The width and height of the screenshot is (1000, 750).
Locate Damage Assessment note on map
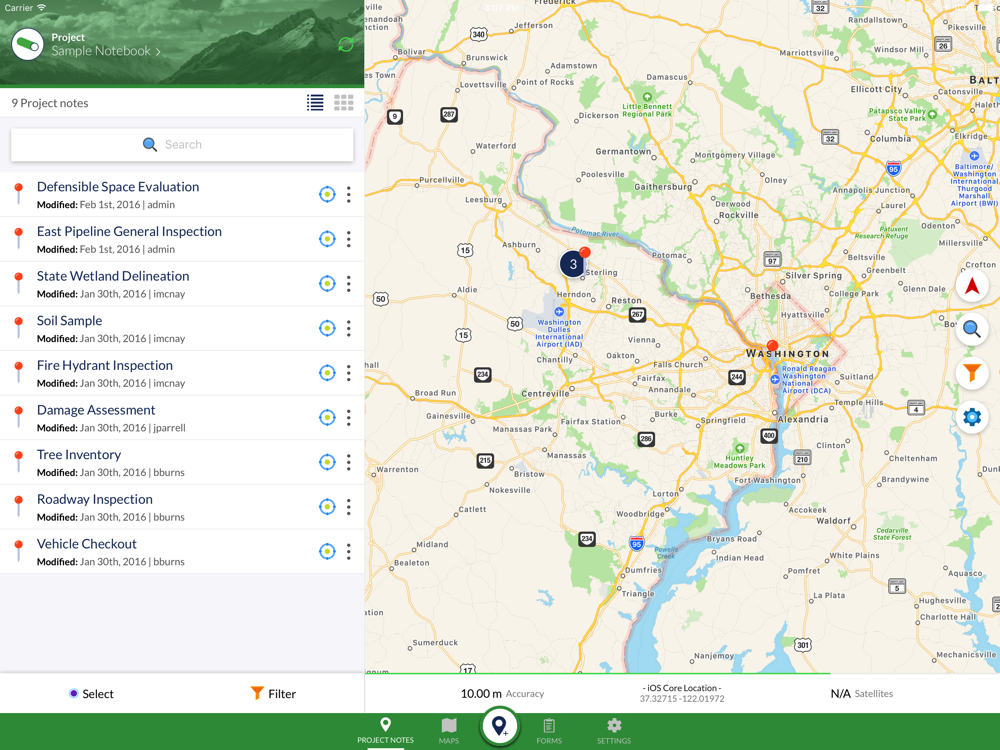pos(327,418)
